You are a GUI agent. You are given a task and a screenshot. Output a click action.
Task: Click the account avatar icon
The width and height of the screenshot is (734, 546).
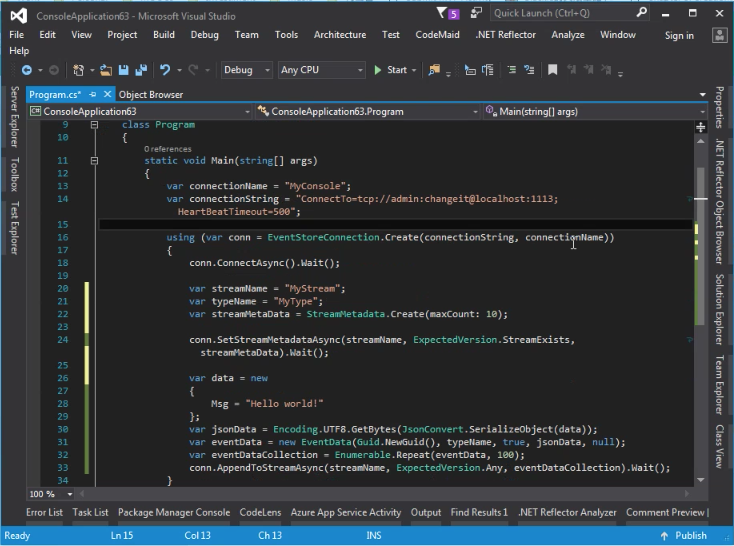719,36
